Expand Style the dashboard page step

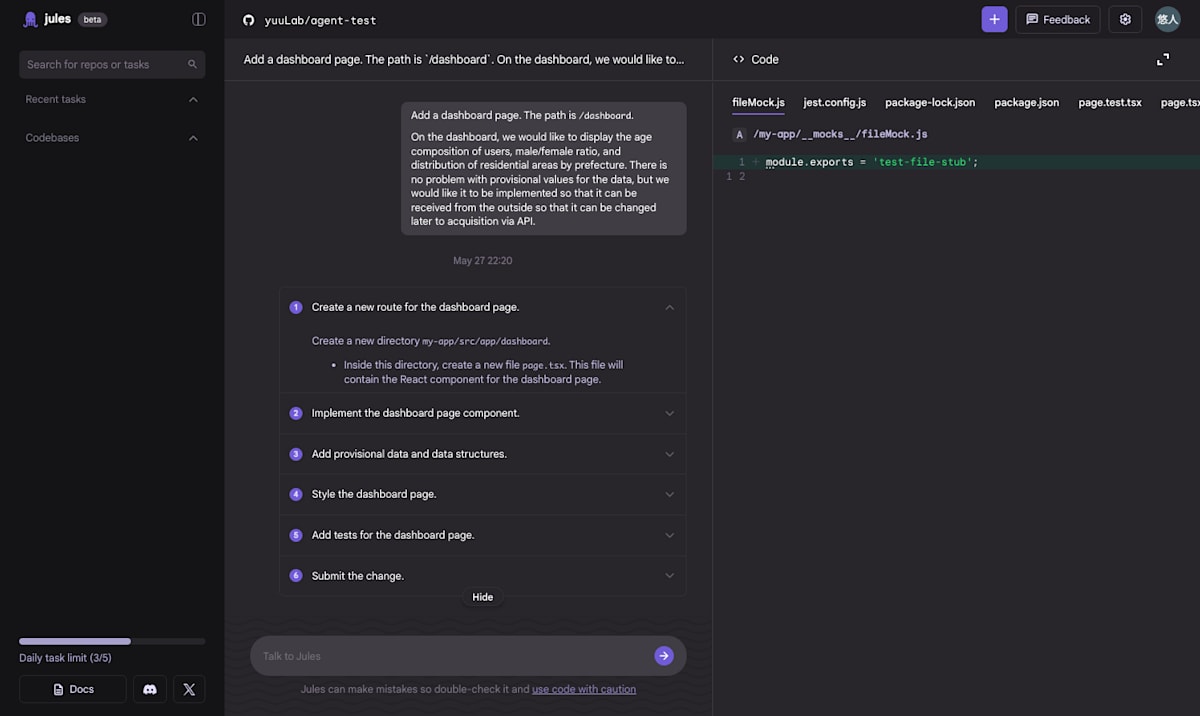click(x=670, y=494)
